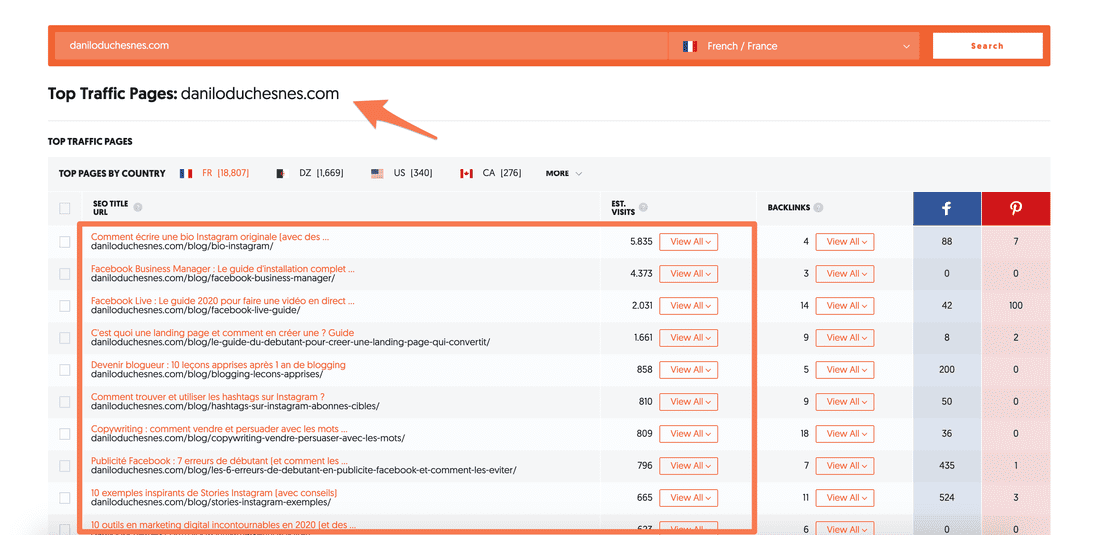Click the Pinterest shares column icon
This screenshot has width=1100, height=535.
point(1015,208)
